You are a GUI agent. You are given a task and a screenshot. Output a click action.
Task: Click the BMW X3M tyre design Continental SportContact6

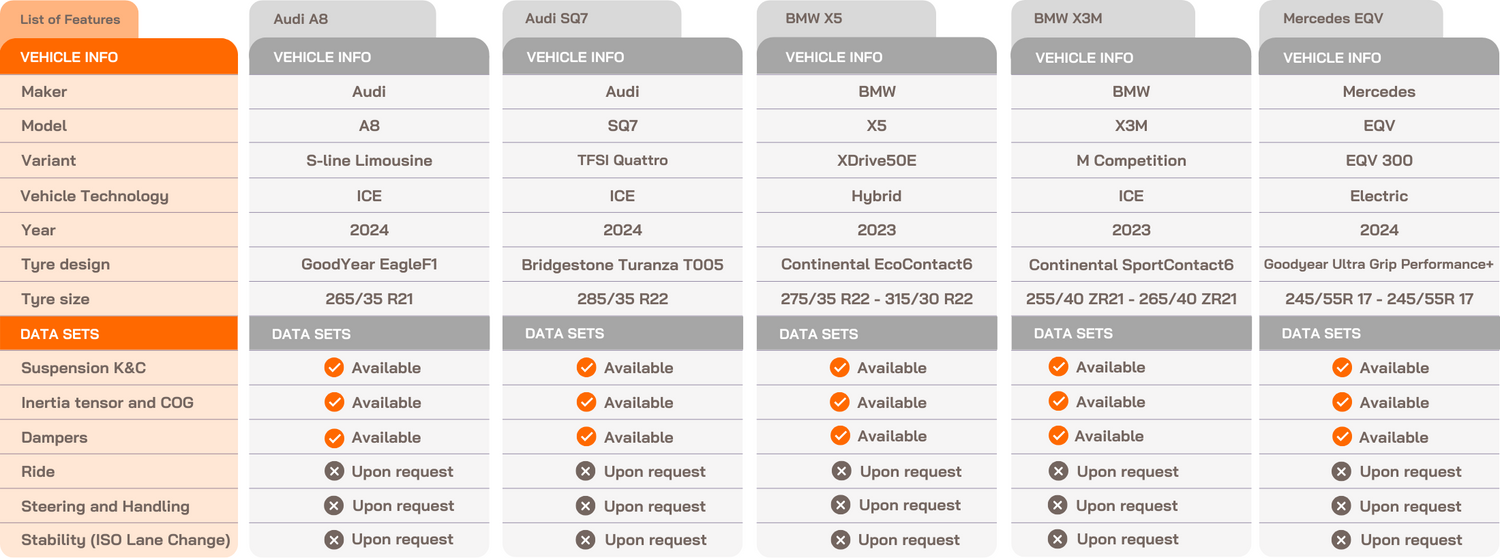click(x=1131, y=265)
